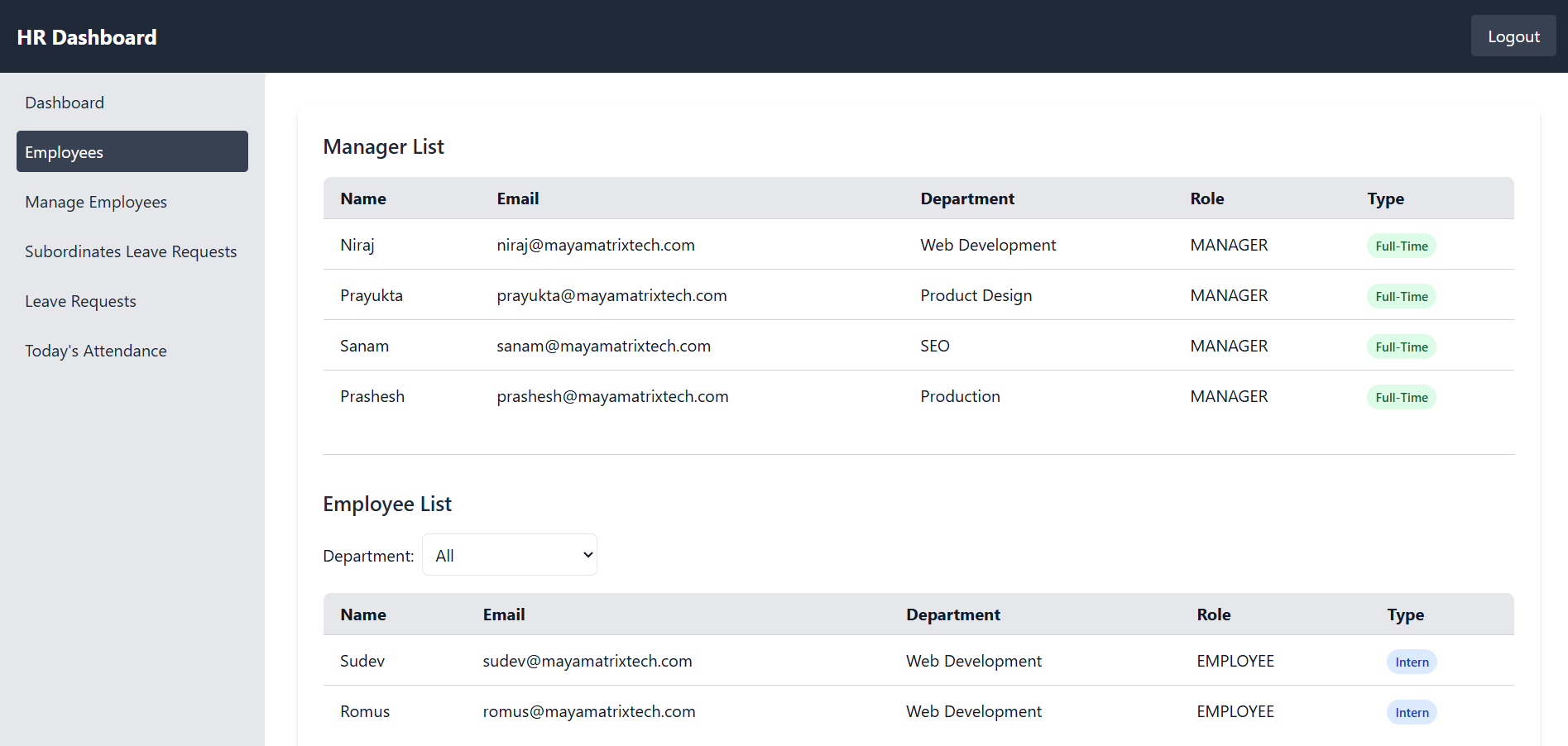
Task: Select the Employees sidebar entry
Action: click(x=64, y=151)
